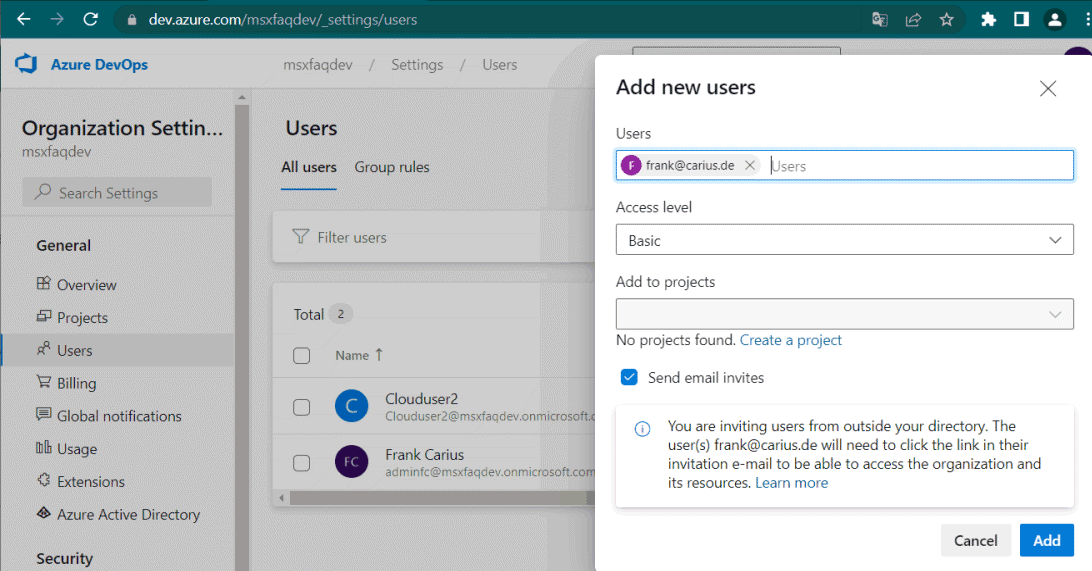Click Organization Settings heading text
The width and height of the screenshot is (1092, 571).
123,128
